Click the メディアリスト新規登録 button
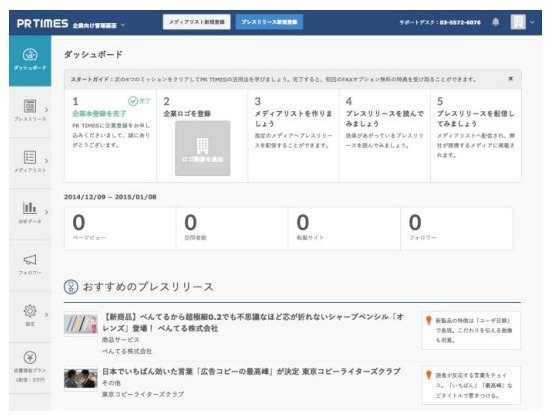 coord(197,22)
